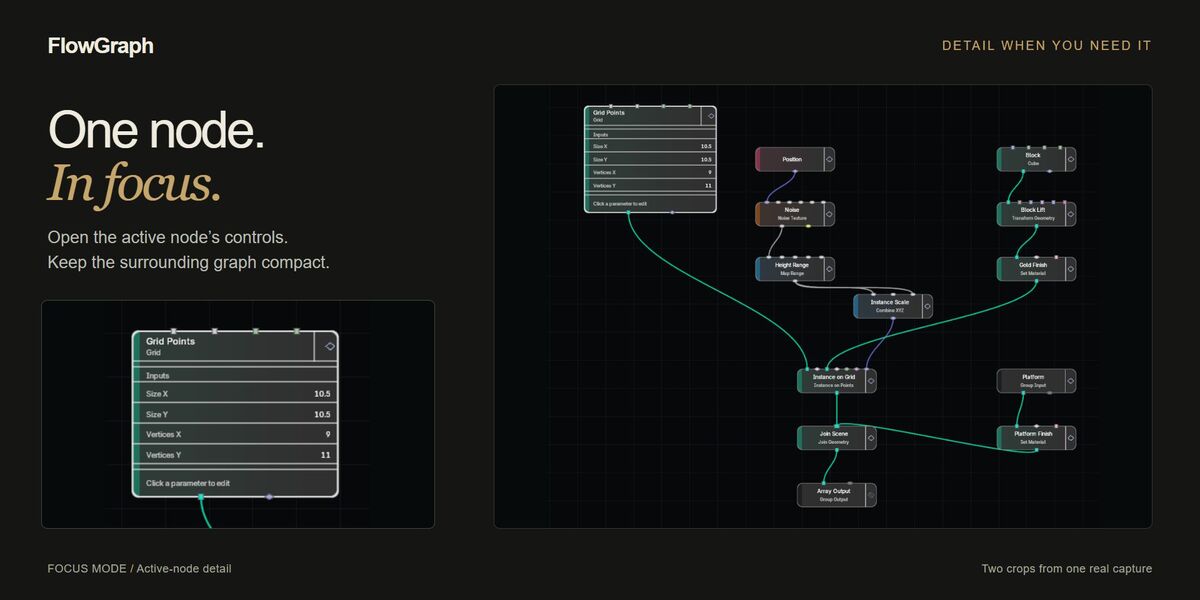Image resolution: width=1200 pixels, height=600 pixels.
Task: Expand the Noise node with its diamond icon
Action: point(827,214)
